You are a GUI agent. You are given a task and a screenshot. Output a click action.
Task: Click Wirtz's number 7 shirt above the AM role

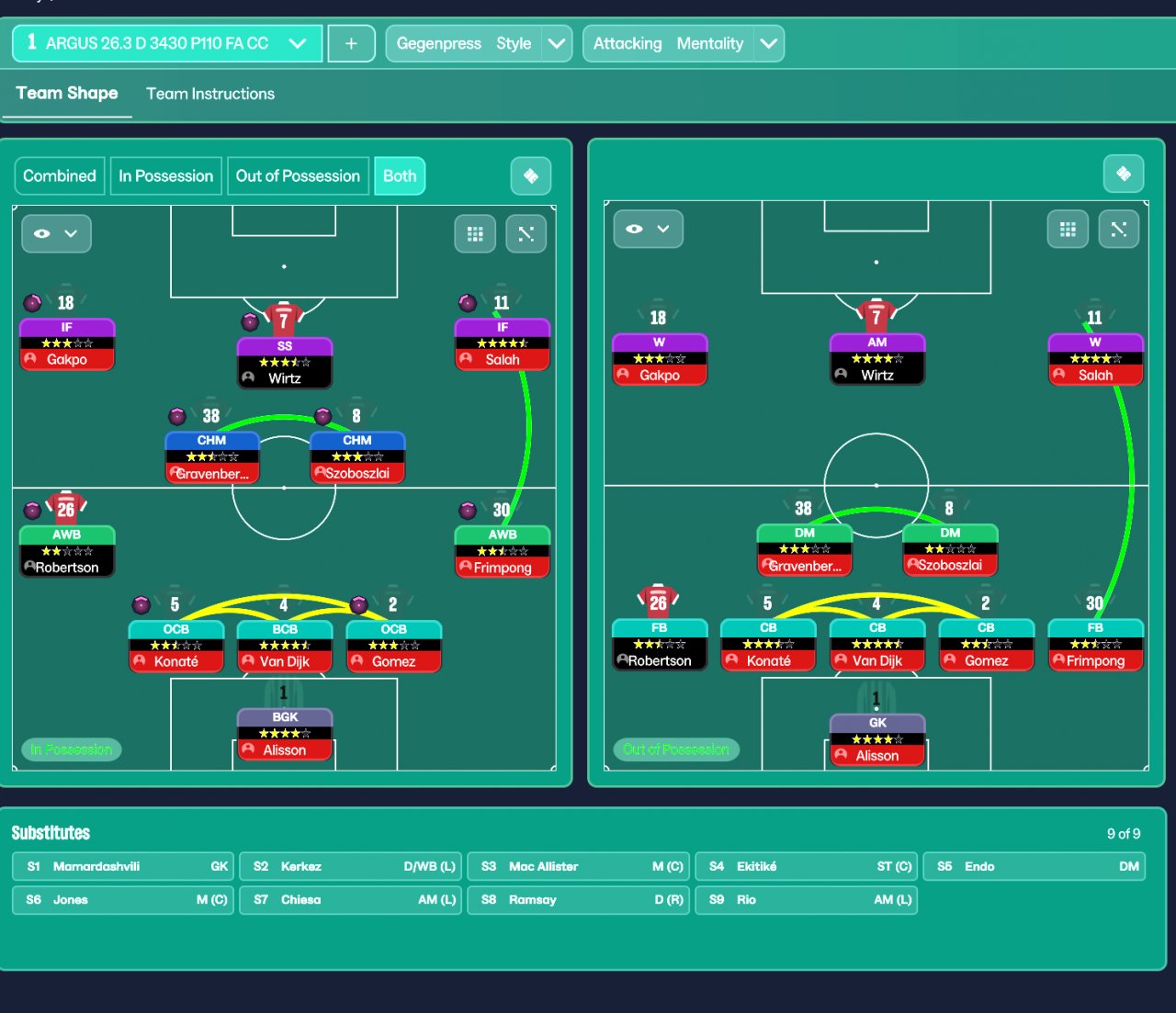876,316
